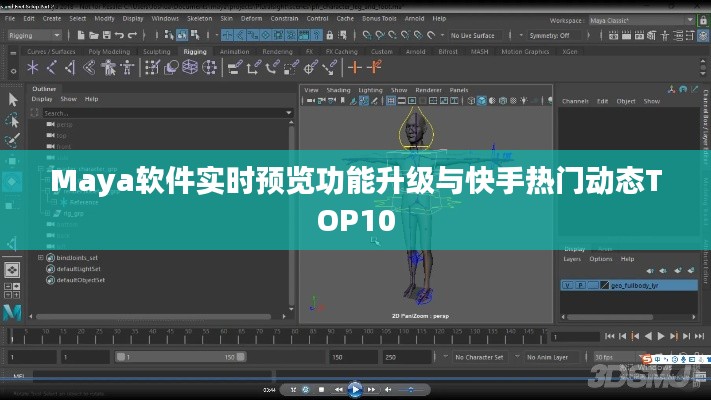Click the Redo arrow icon
The height and width of the screenshot is (400, 711).
132,35
